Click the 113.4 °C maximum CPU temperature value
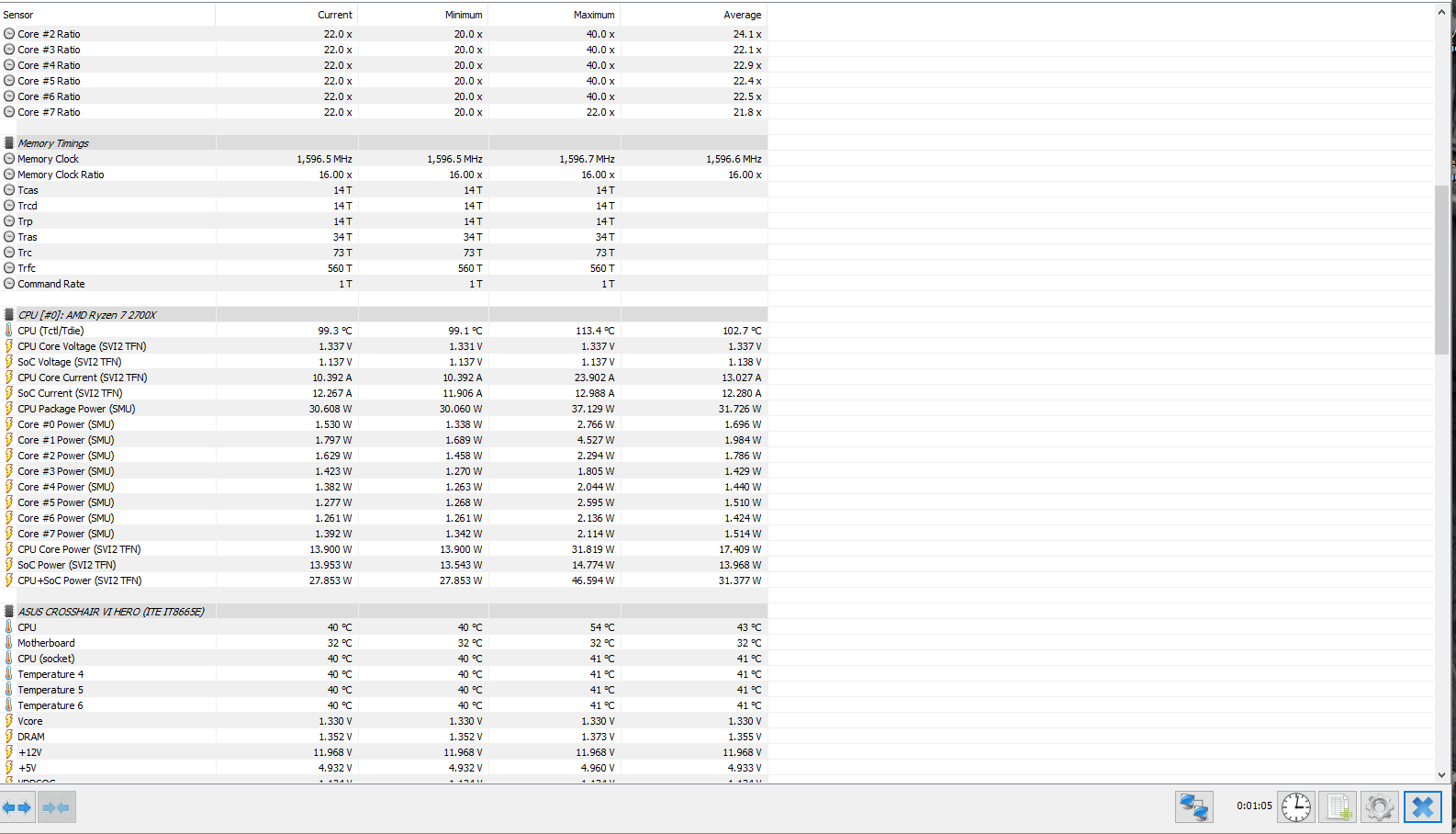This screenshot has width=1456, height=834. click(x=595, y=331)
